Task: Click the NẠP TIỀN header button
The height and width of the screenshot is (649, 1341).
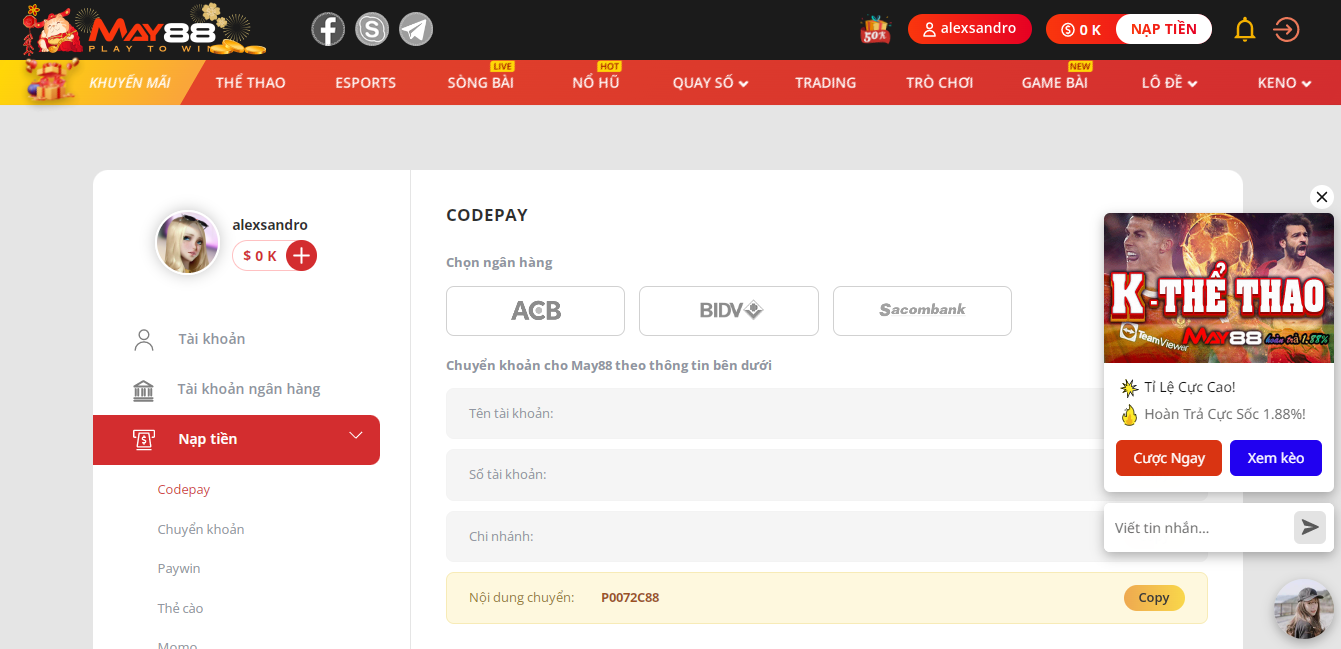Action: [1163, 29]
